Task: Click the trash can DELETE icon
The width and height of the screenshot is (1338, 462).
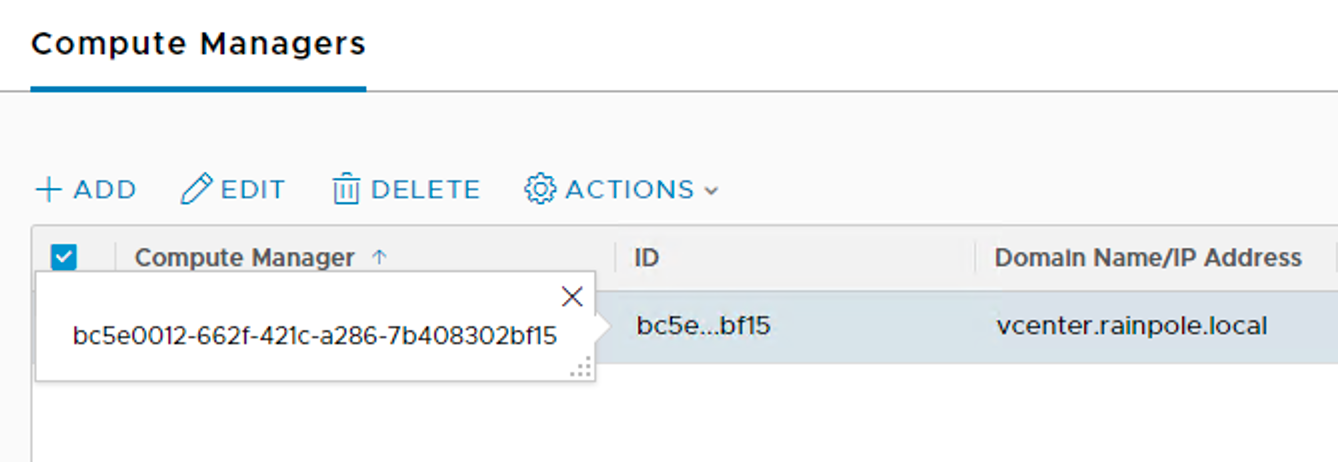Action: tap(346, 189)
